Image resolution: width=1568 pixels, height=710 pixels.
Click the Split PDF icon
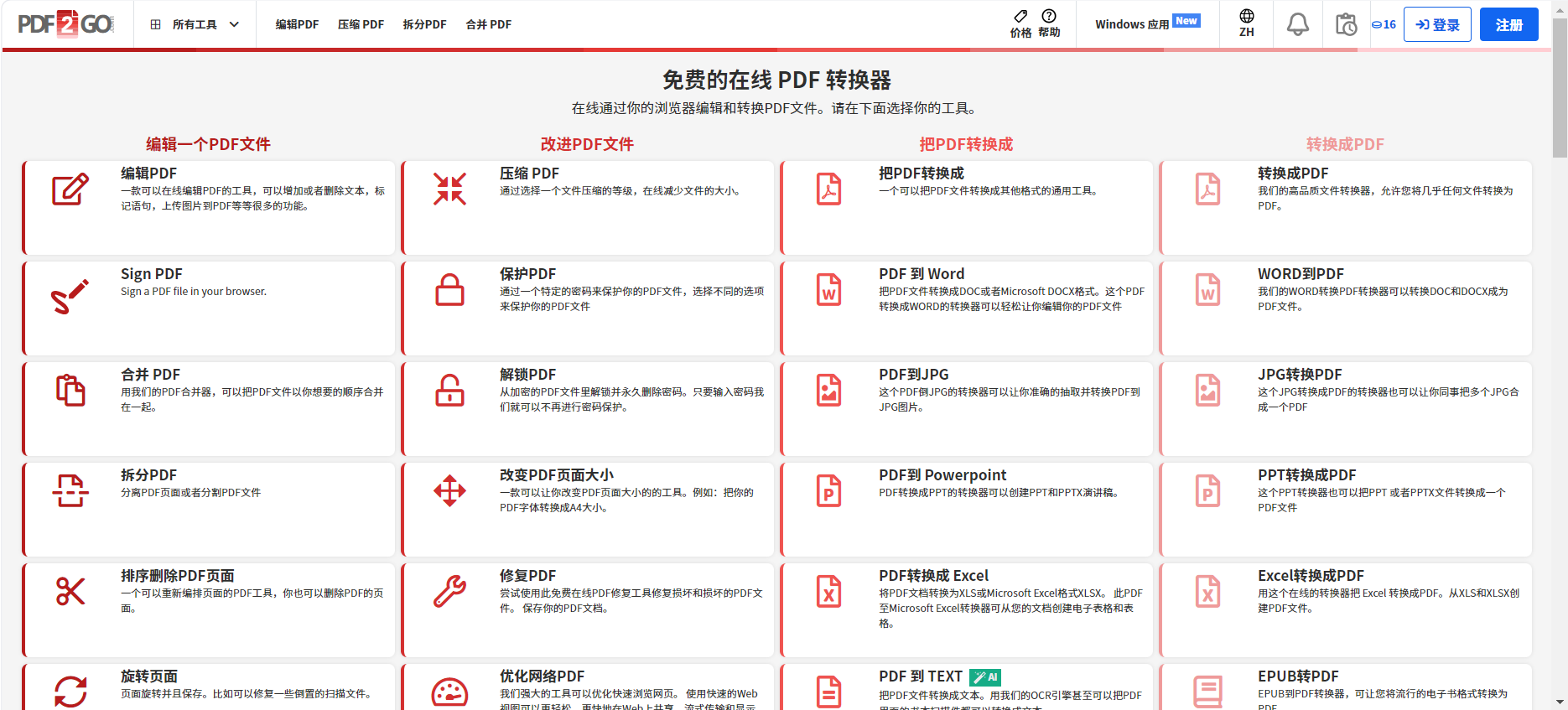click(70, 491)
